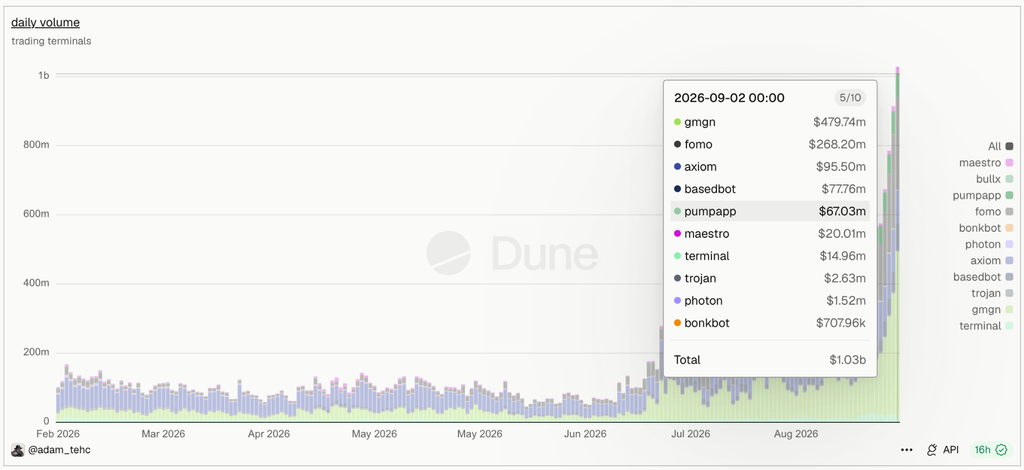This screenshot has width=1024, height=470.
Task: Toggle the fomo legend series
Action: coord(995,212)
